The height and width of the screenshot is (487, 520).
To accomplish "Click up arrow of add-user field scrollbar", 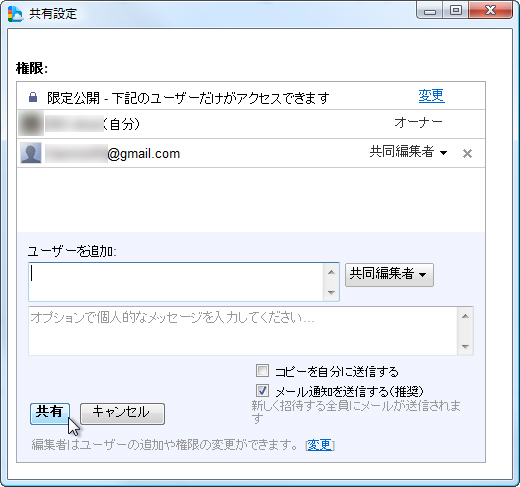I will [x=331, y=272].
